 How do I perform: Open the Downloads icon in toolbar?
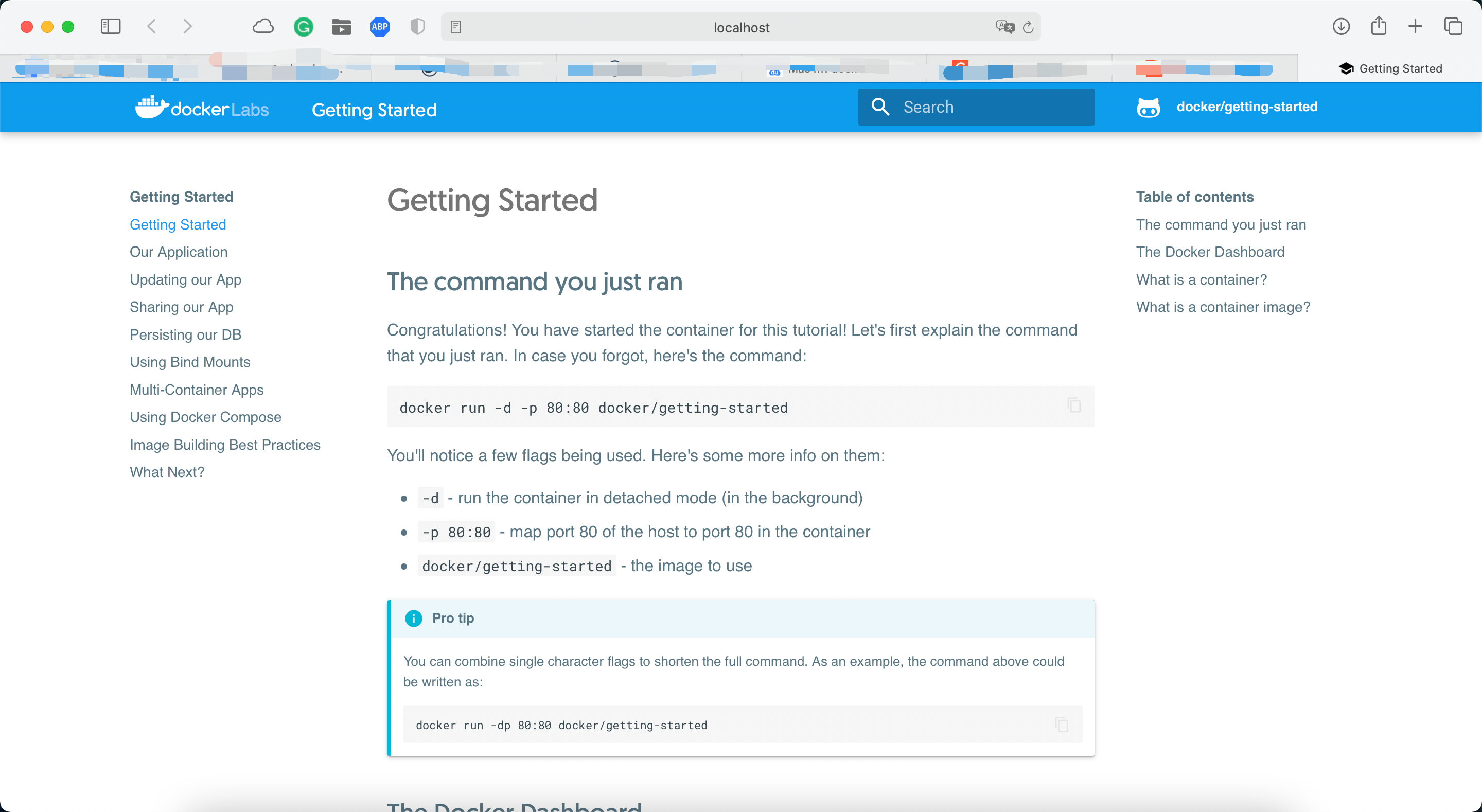(x=1340, y=26)
